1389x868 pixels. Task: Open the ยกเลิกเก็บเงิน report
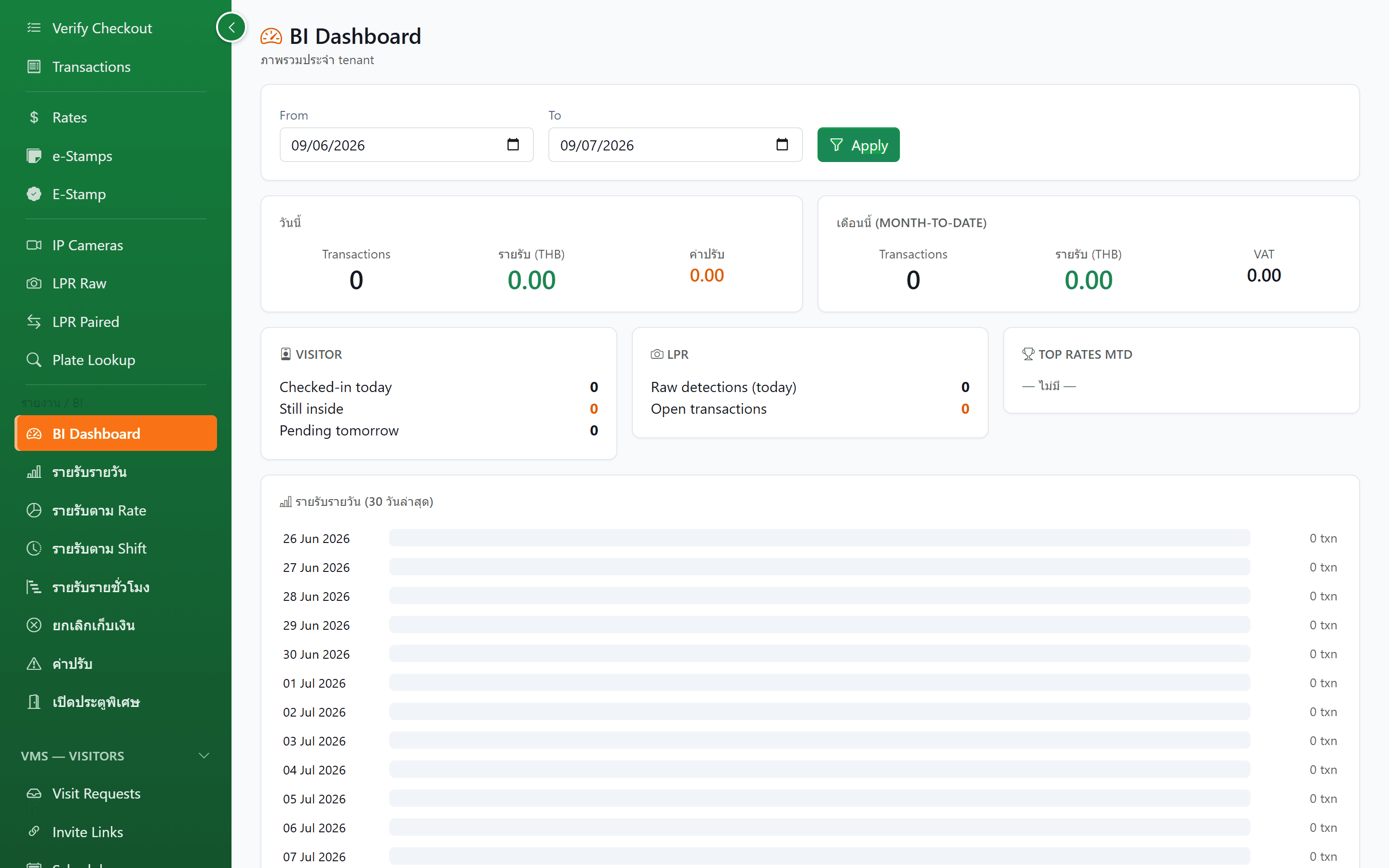[x=116, y=625]
